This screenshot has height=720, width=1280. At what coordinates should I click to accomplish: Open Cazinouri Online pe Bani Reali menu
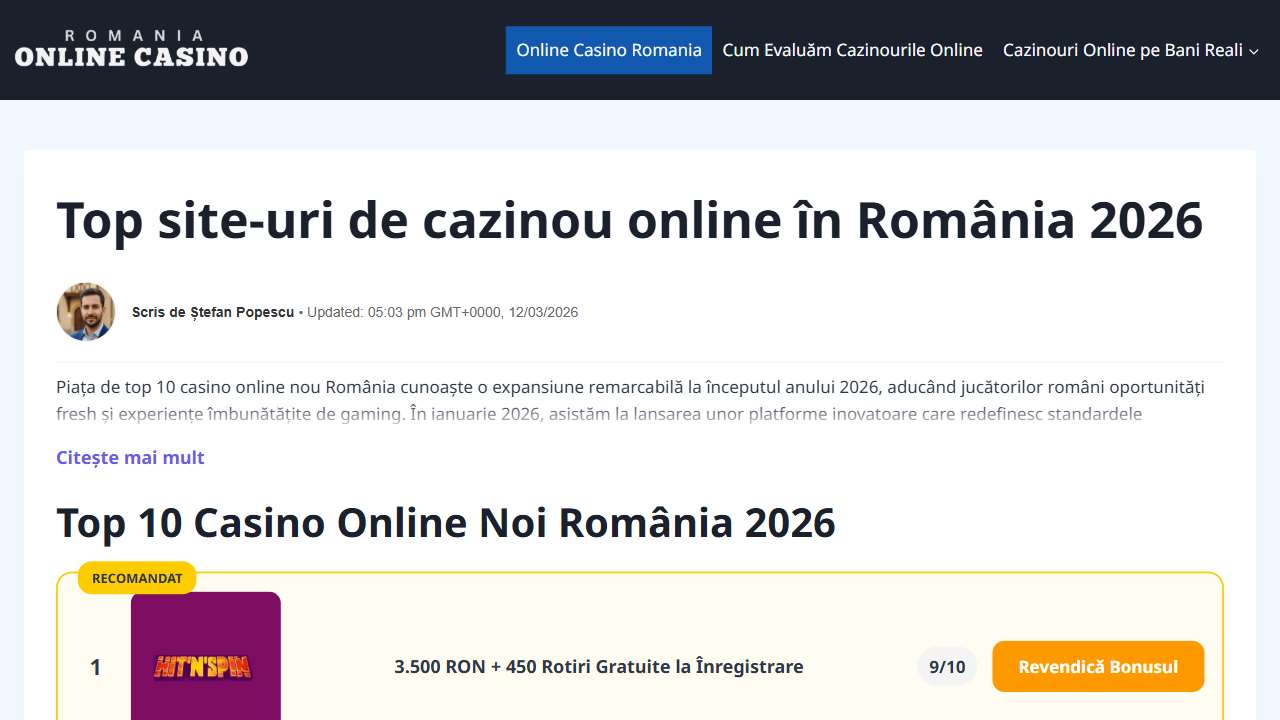tap(1122, 50)
